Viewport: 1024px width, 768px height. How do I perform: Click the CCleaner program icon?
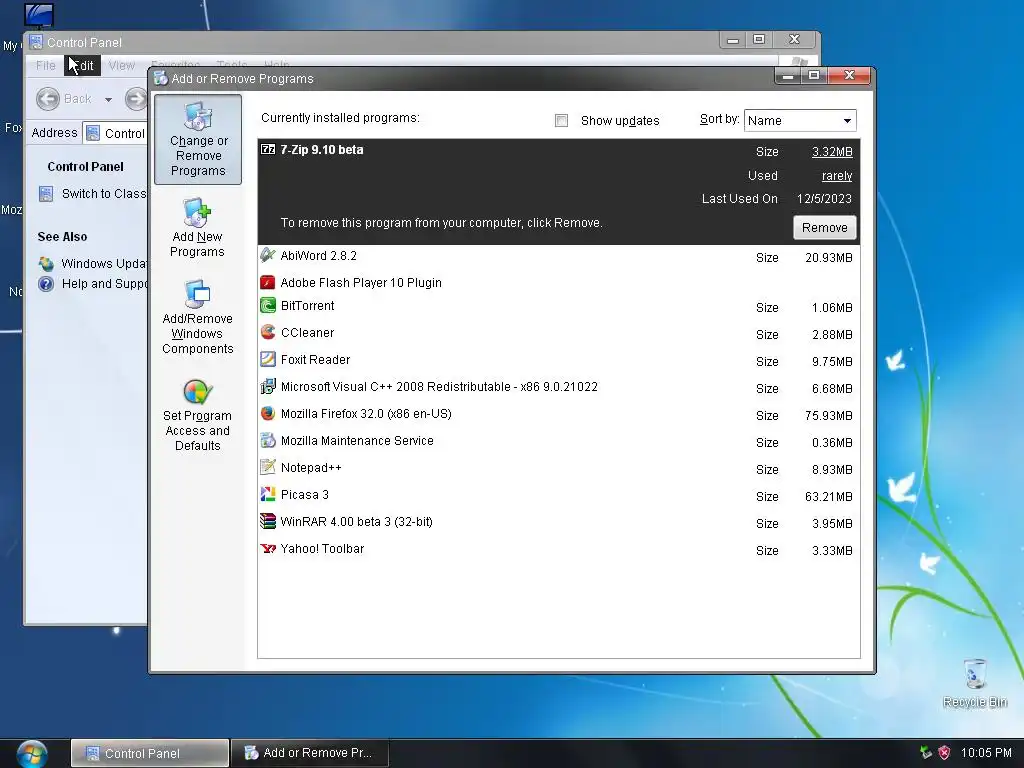click(268, 332)
